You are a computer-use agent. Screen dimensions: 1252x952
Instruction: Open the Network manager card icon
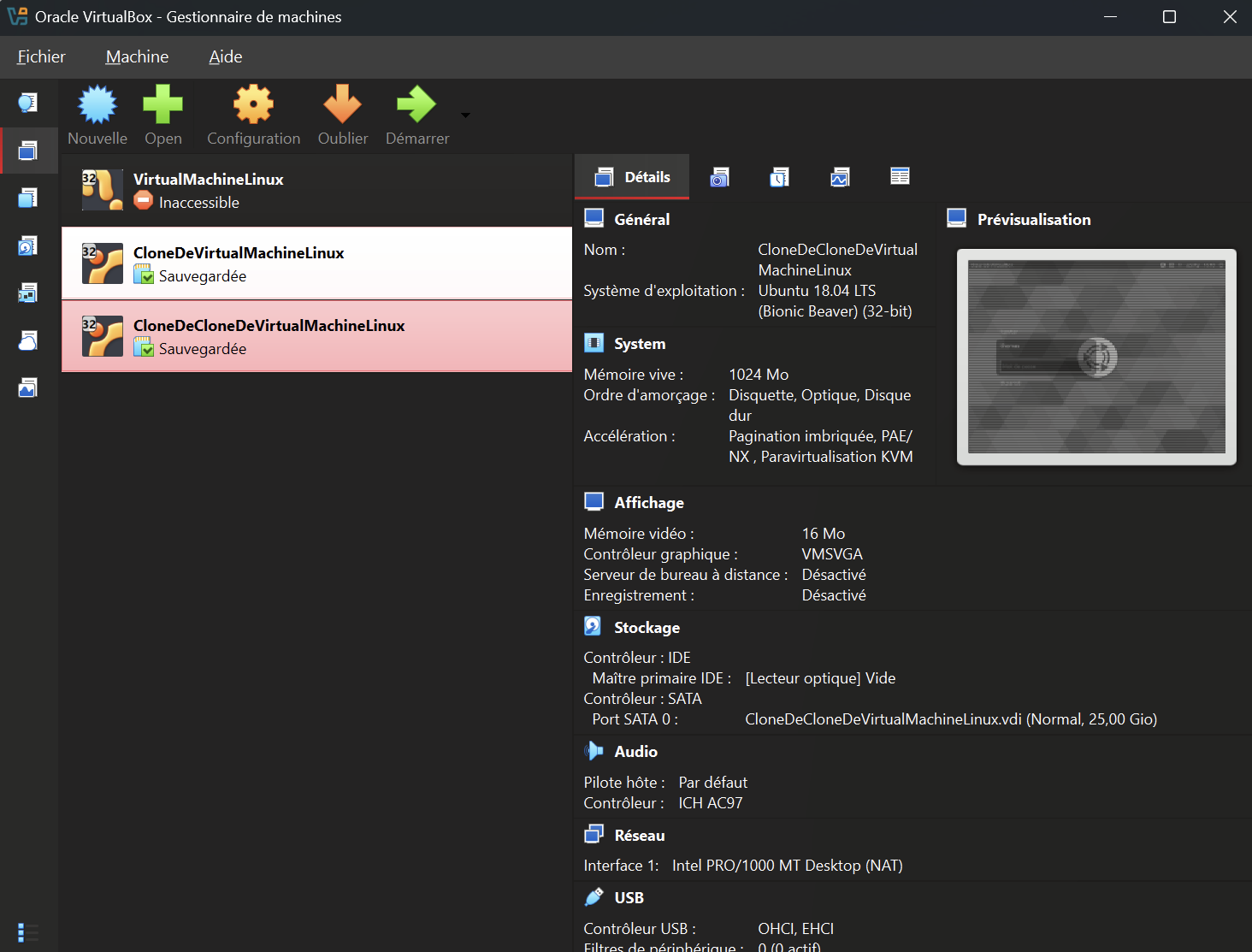28,293
